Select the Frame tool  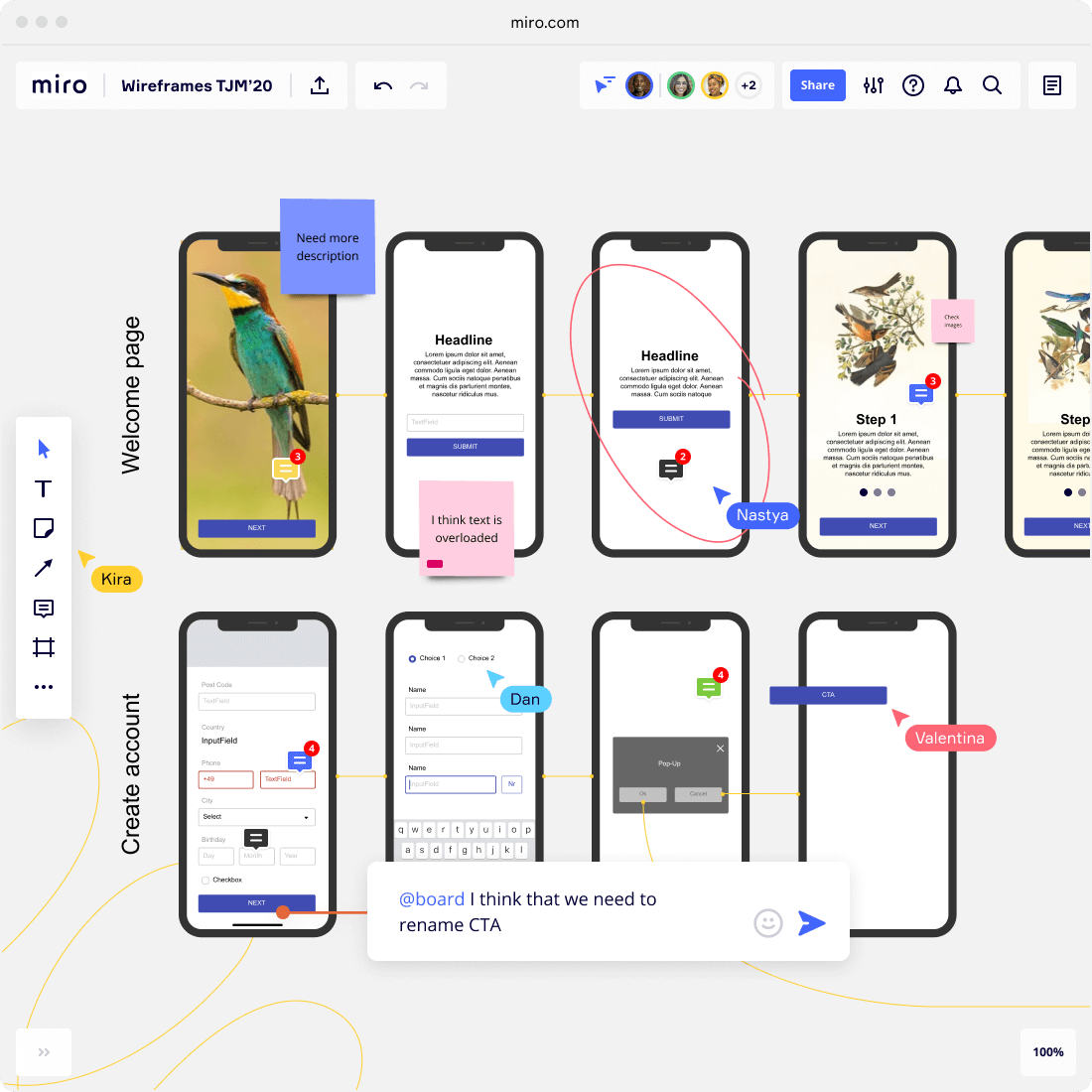[43, 647]
